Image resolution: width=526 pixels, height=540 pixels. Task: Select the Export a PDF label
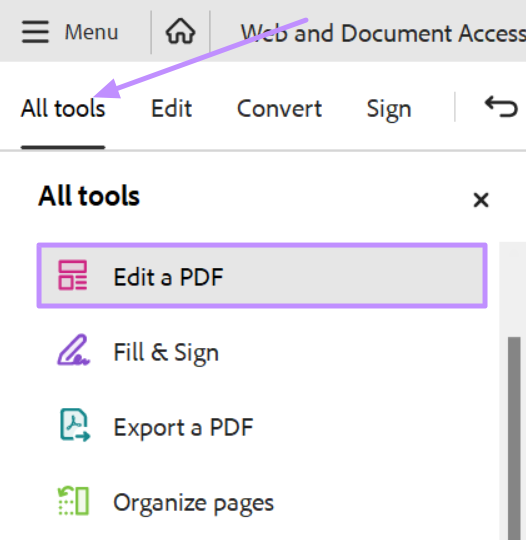click(x=183, y=427)
